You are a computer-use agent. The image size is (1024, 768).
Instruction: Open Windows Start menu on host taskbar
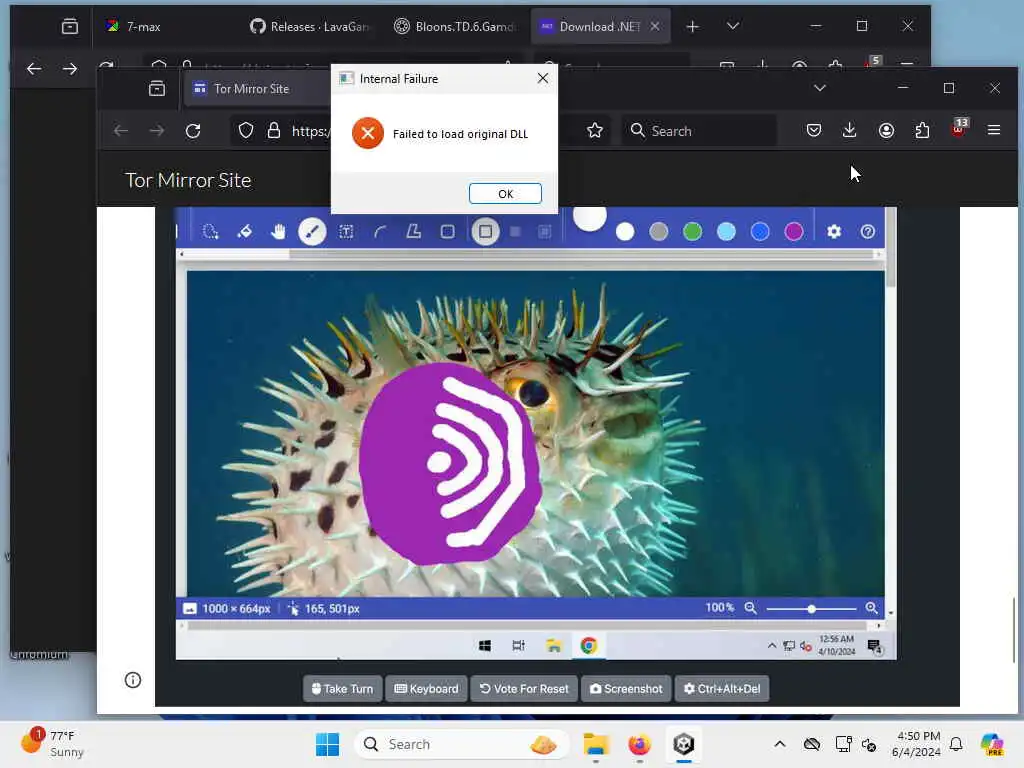327,744
